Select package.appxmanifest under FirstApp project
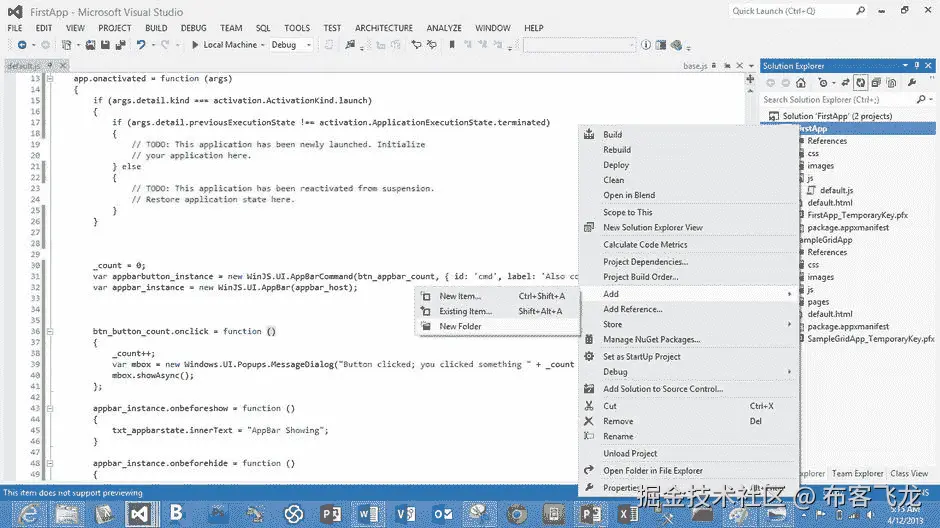 point(848,228)
